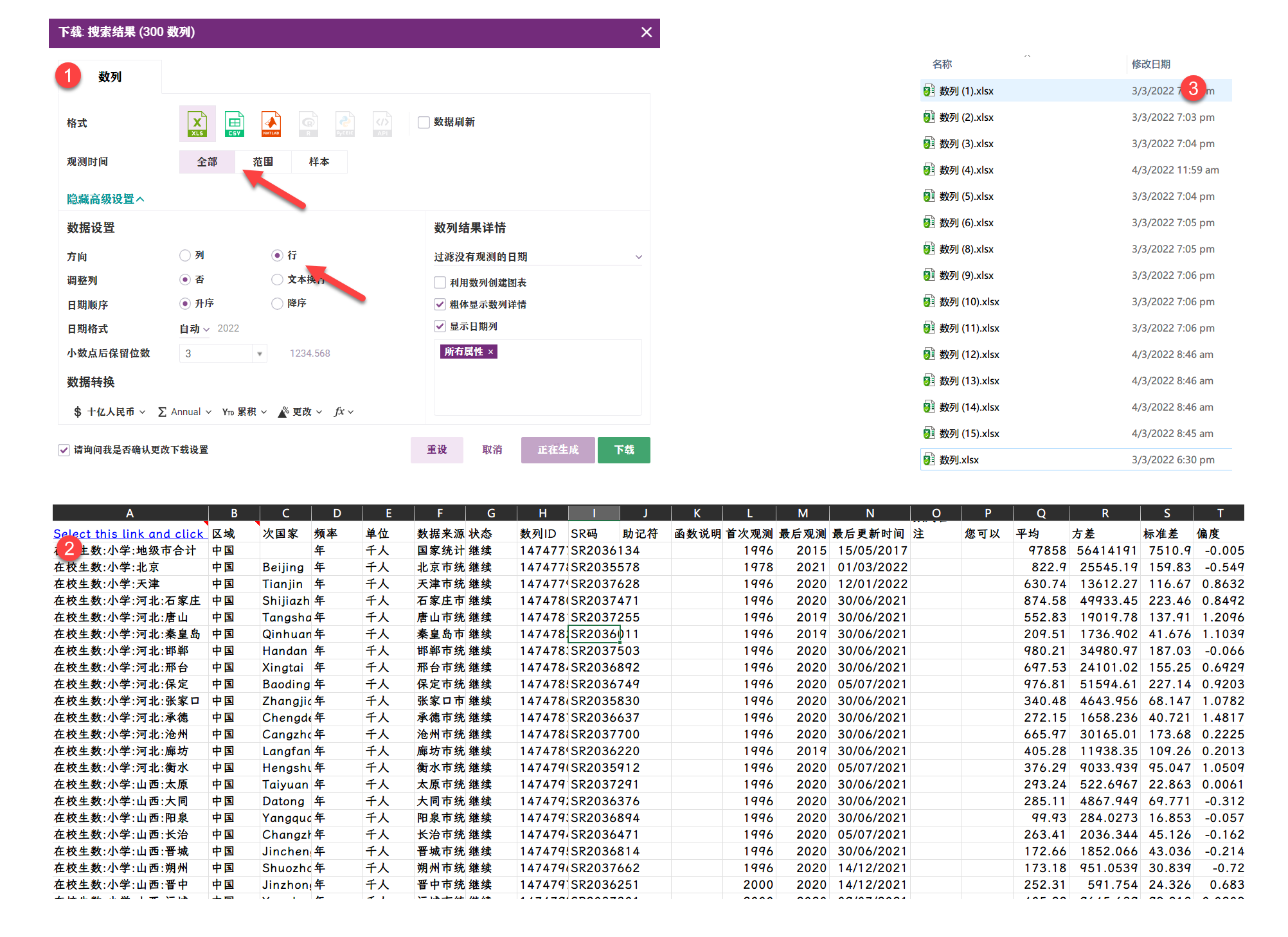Open the 十亿人民币 currency unit dropdown
The height and width of the screenshot is (937, 1288).
click(110, 412)
